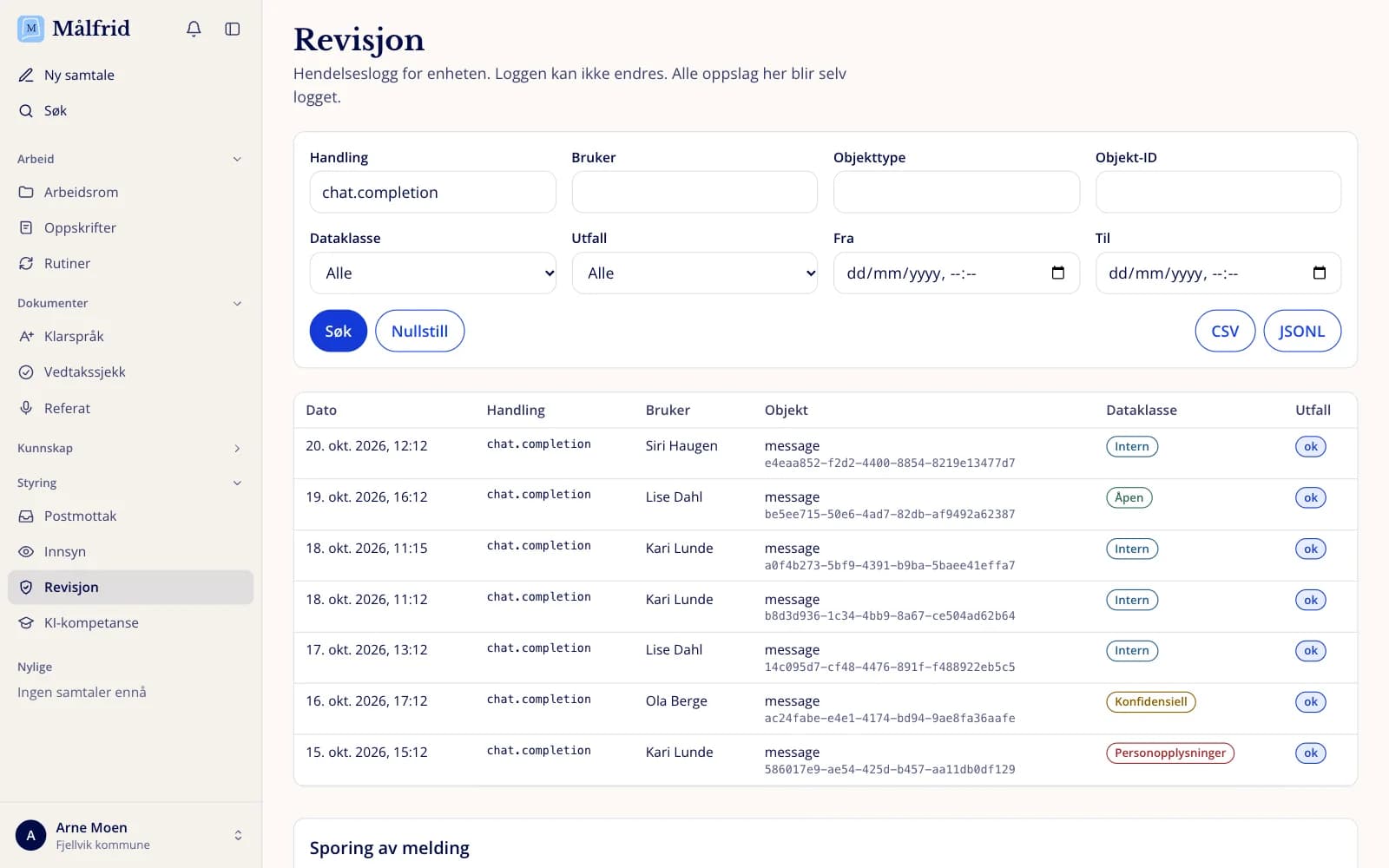This screenshot has width=1389, height=868.
Task: Click the Konfidensiell data class badge
Action: click(1150, 701)
